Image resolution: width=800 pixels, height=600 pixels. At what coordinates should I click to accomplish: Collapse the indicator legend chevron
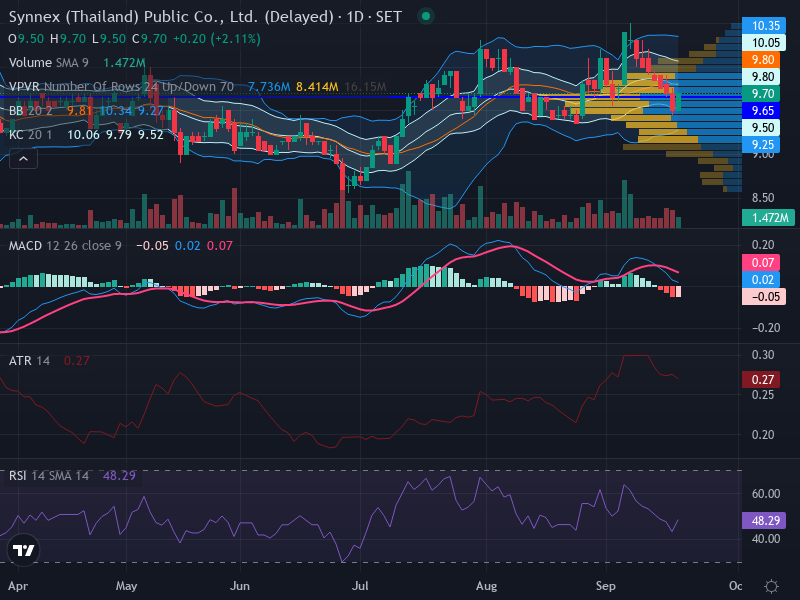(23, 159)
